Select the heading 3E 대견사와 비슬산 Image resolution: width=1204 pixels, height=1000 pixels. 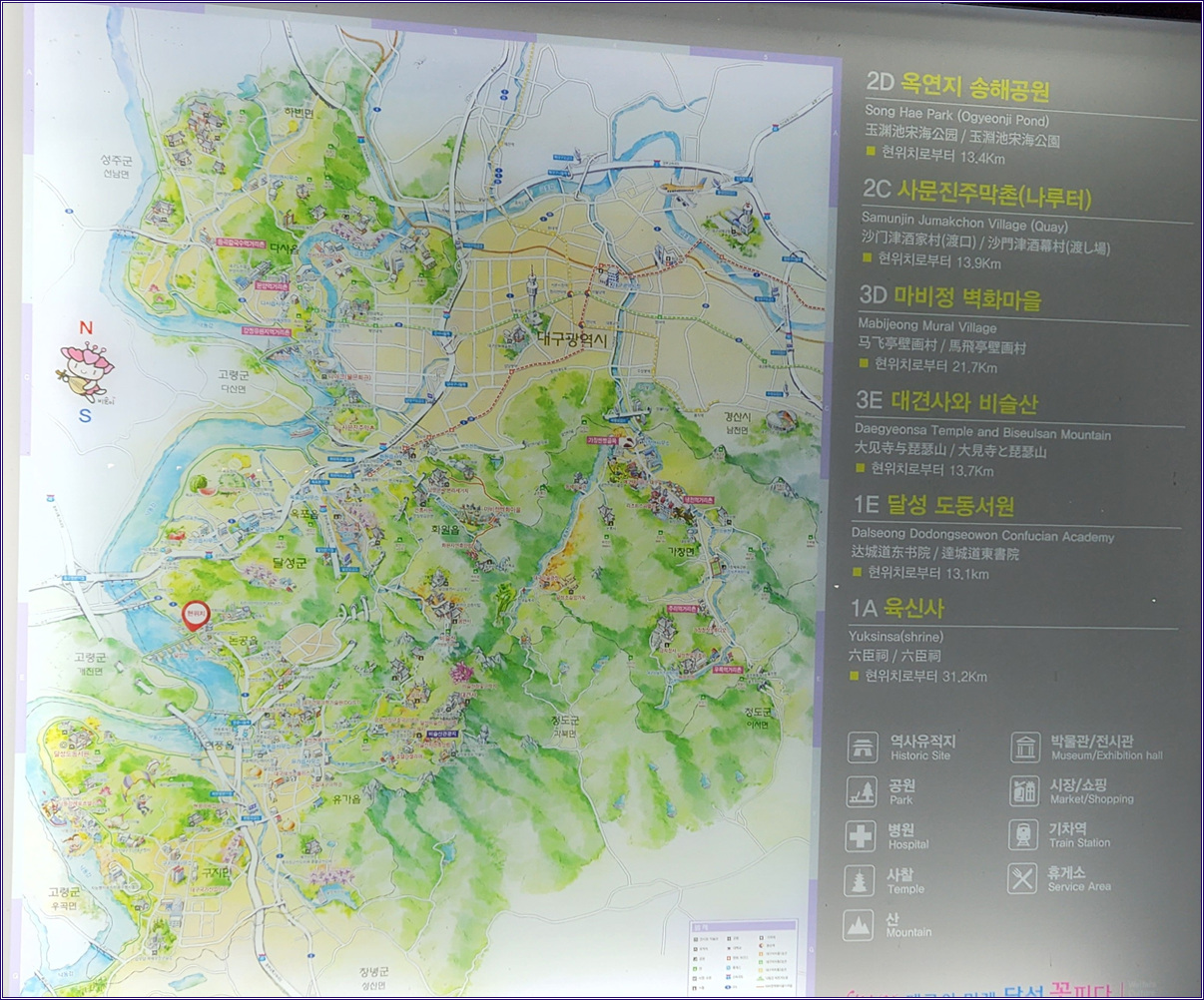pos(946,402)
